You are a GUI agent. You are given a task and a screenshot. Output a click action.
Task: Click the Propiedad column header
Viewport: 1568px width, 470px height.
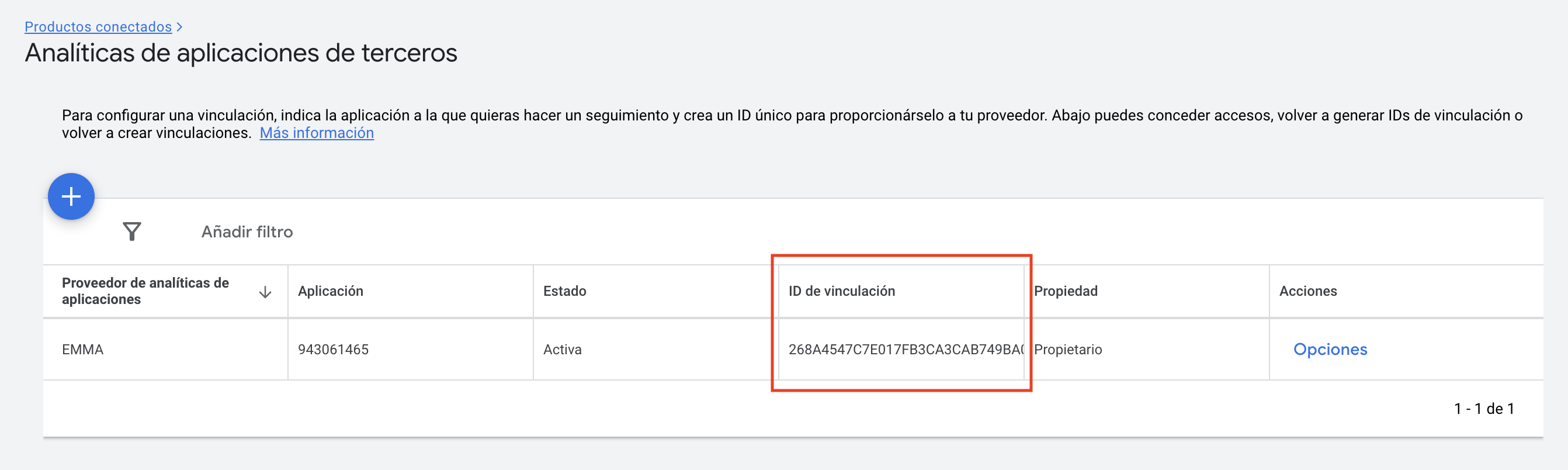(x=1065, y=291)
